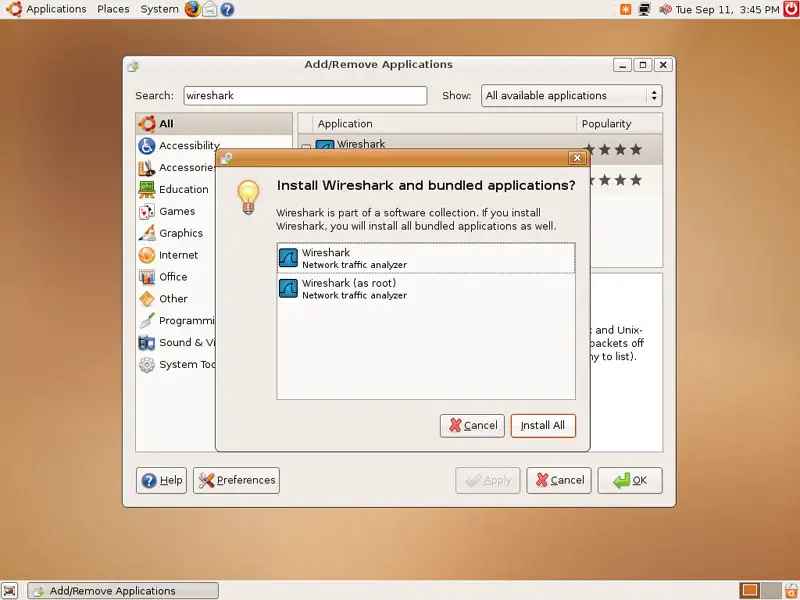Click the wireshark search field
The image size is (800, 600).
point(305,95)
